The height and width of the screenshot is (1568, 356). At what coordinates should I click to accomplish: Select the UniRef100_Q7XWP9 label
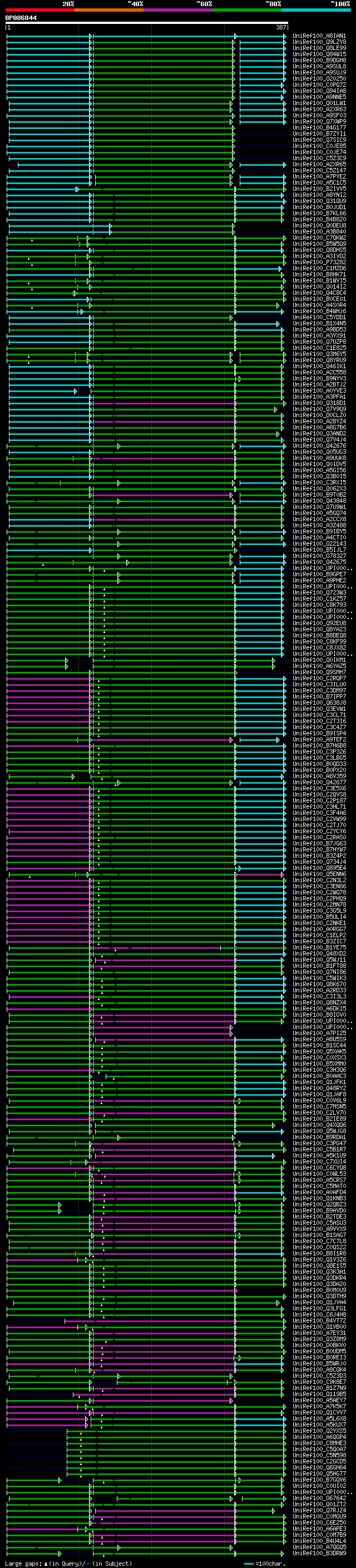(x=319, y=122)
